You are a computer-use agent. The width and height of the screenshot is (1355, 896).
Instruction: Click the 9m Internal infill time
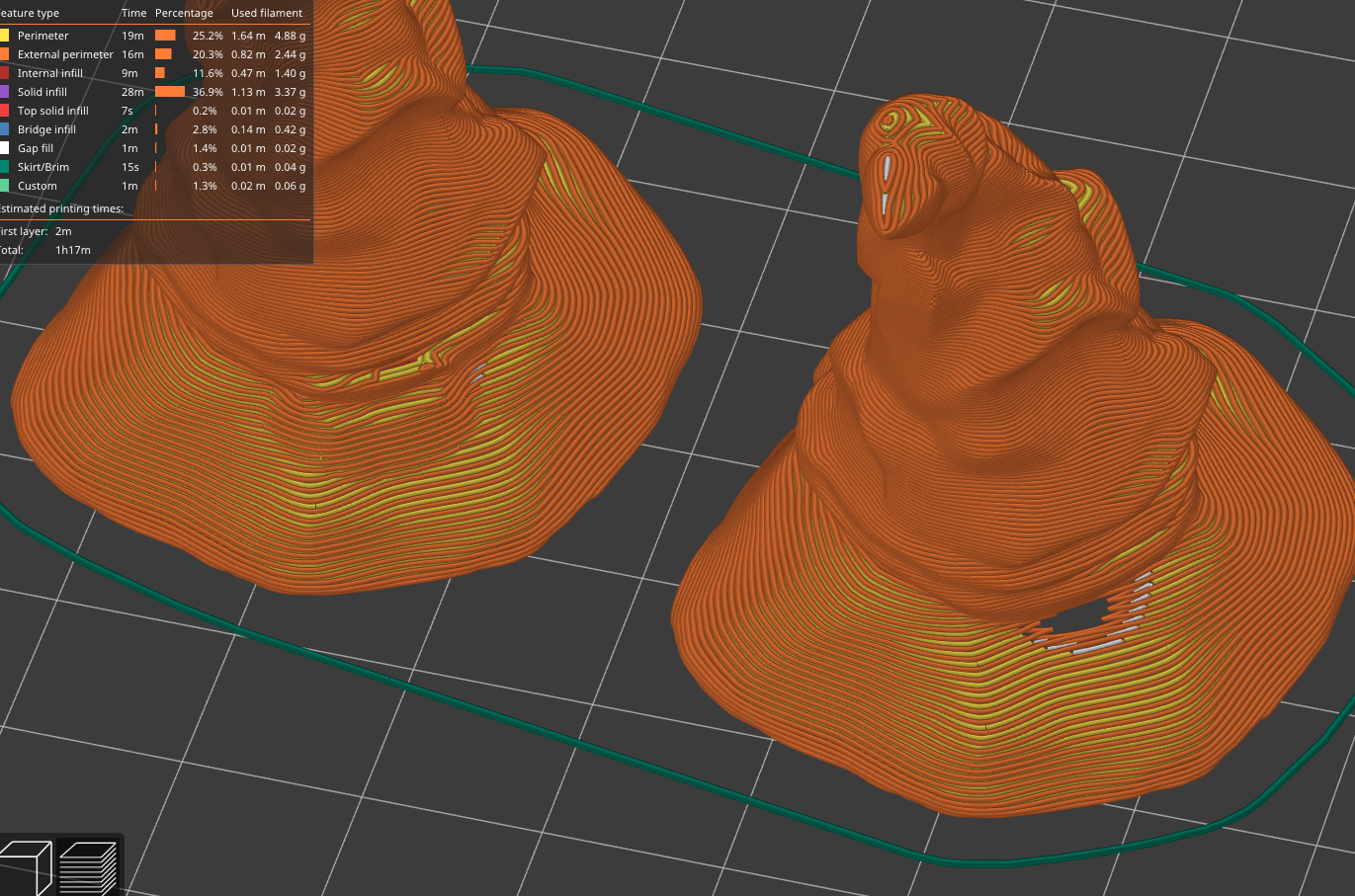(x=129, y=73)
